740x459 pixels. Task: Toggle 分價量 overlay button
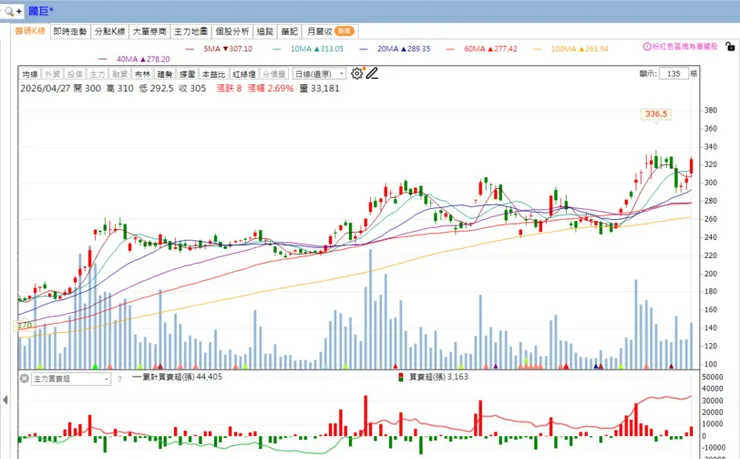274,74
